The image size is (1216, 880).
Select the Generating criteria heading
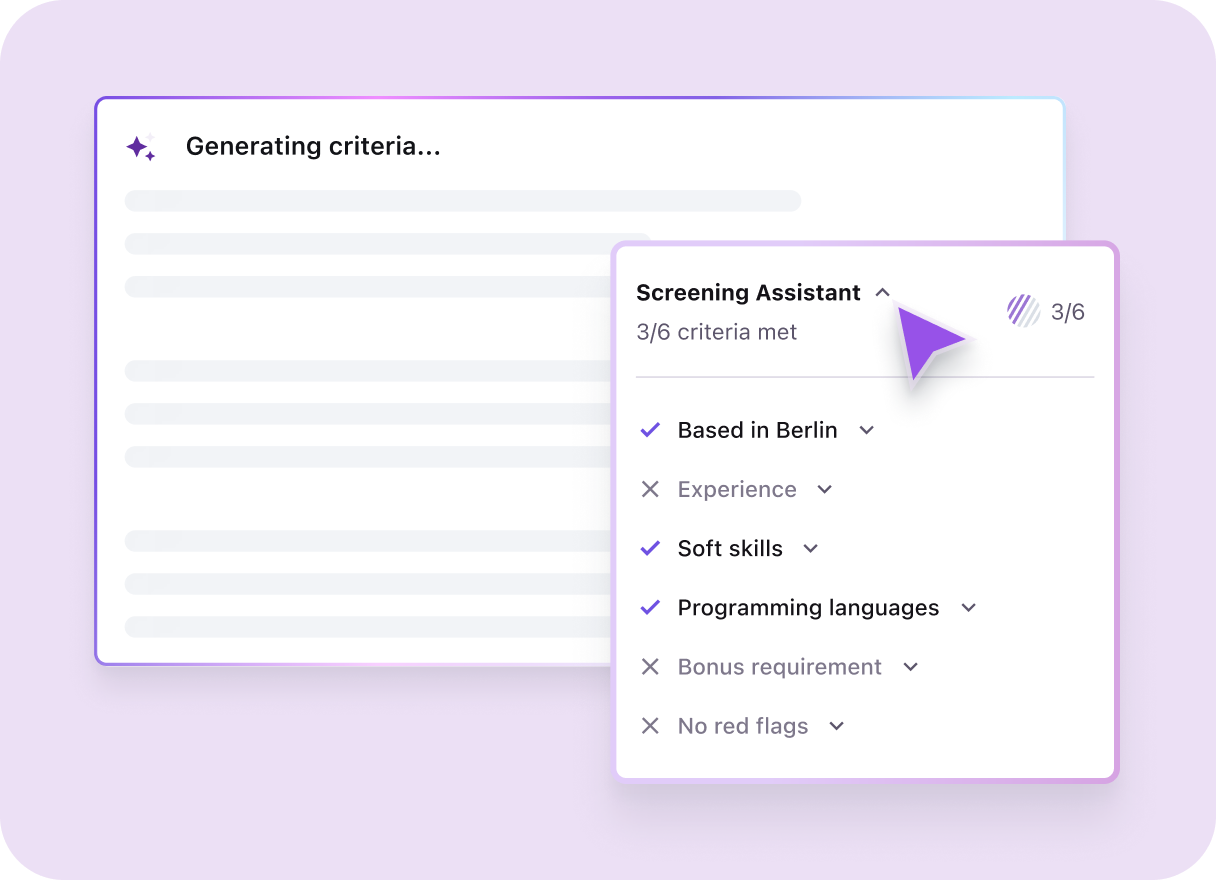[313, 146]
